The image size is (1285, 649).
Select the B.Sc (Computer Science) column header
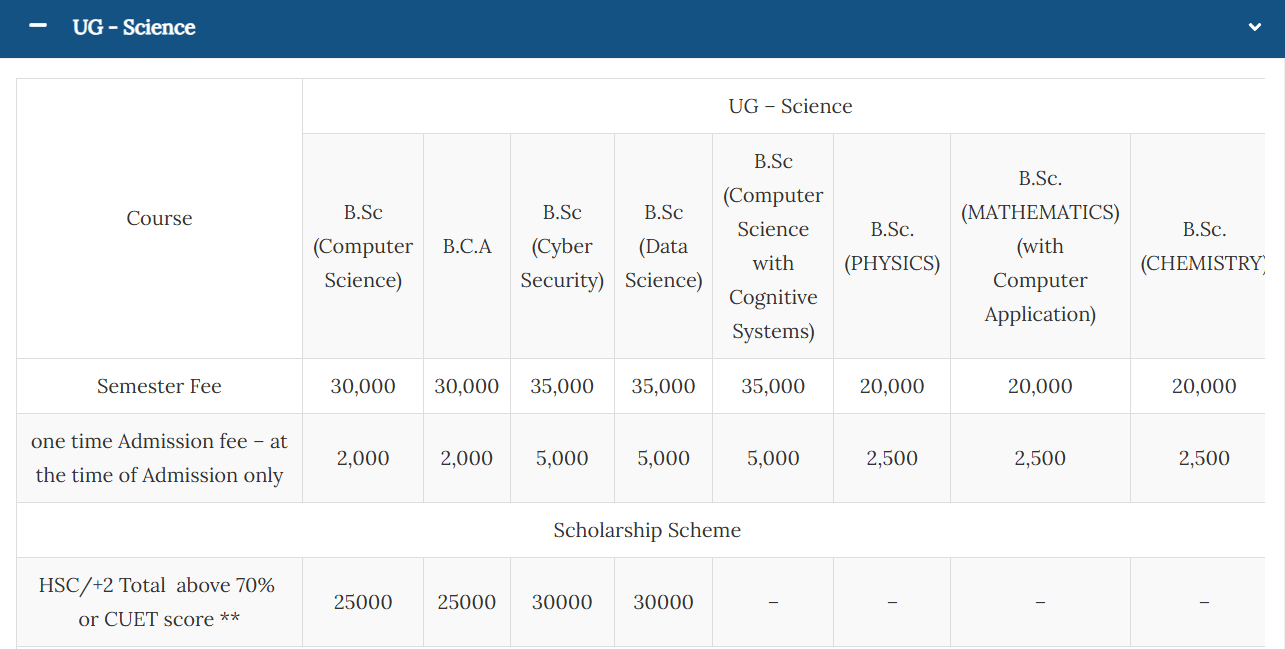pos(363,246)
